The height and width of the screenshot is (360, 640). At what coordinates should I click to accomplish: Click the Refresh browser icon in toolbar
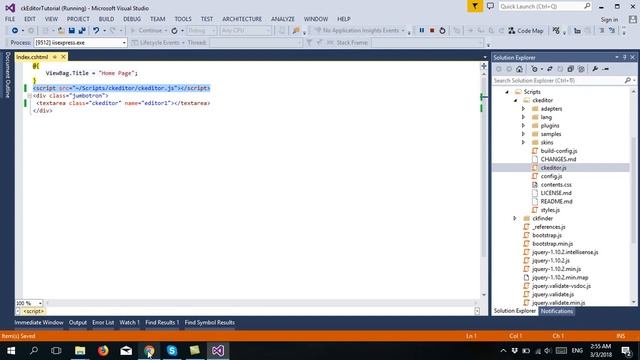(174, 31)
